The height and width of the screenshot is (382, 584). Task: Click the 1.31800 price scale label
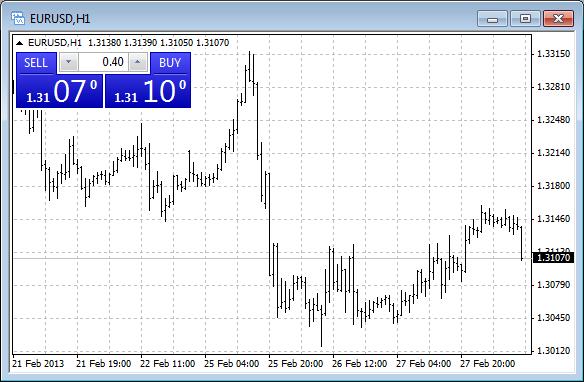[553, 186]
